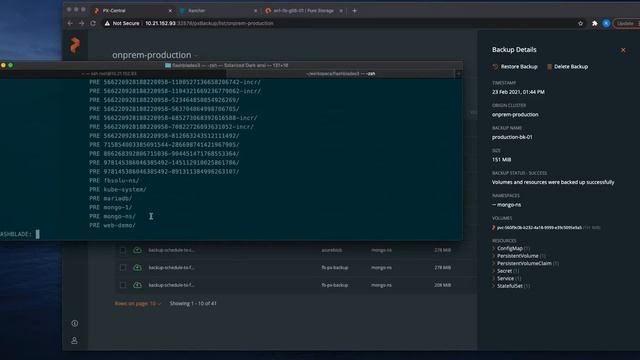640x360 pixels.
Task: Switch to the Pure Storage browser tab
Action: click(x=304, y=11)
